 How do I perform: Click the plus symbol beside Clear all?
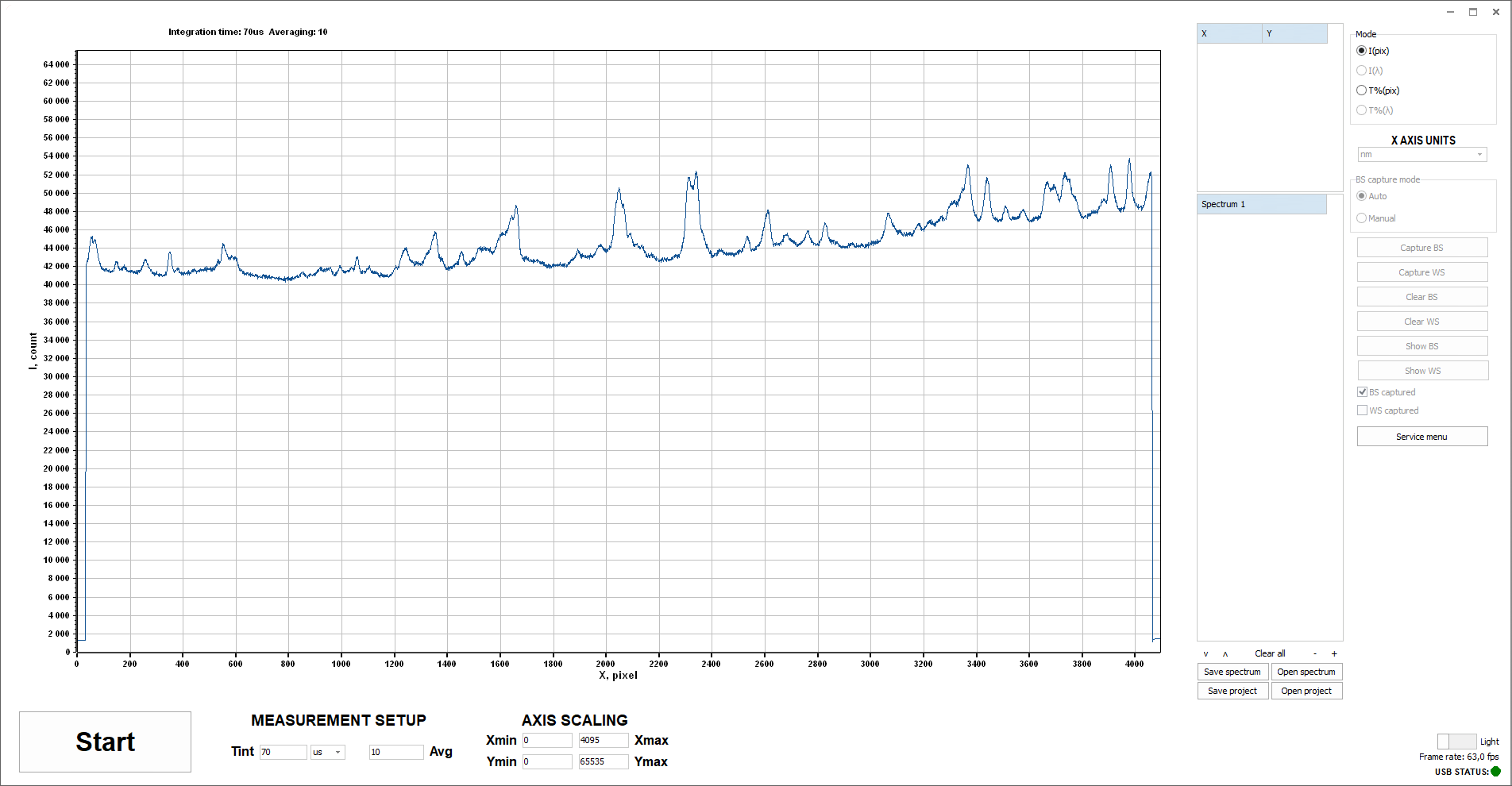1334,654
